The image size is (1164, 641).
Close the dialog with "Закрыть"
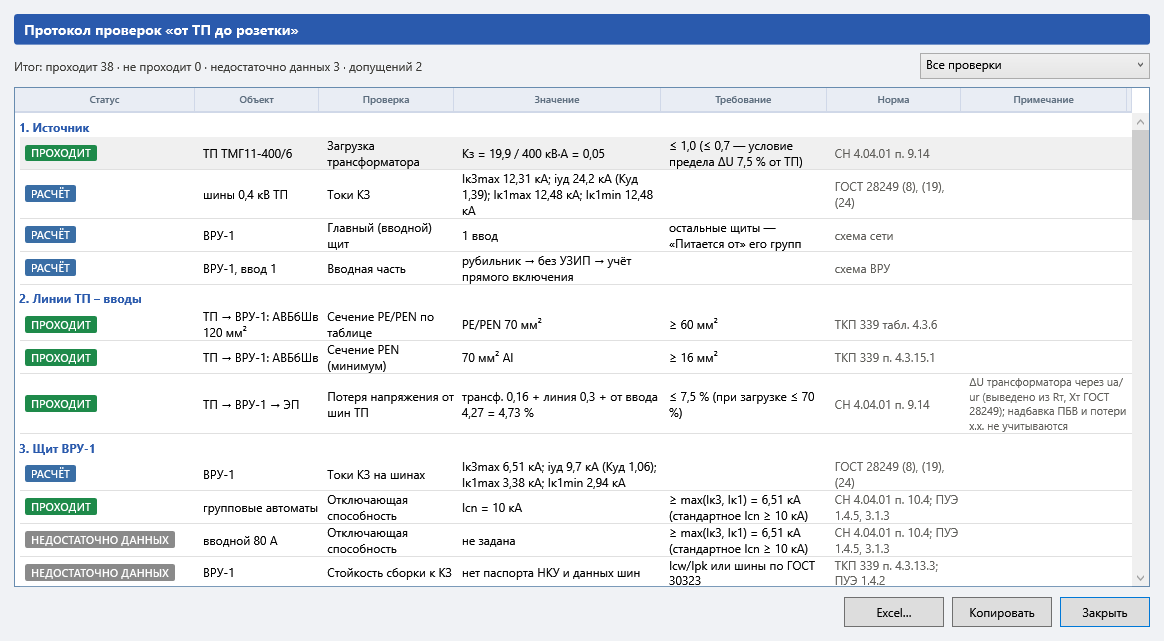pos(1104,613)
